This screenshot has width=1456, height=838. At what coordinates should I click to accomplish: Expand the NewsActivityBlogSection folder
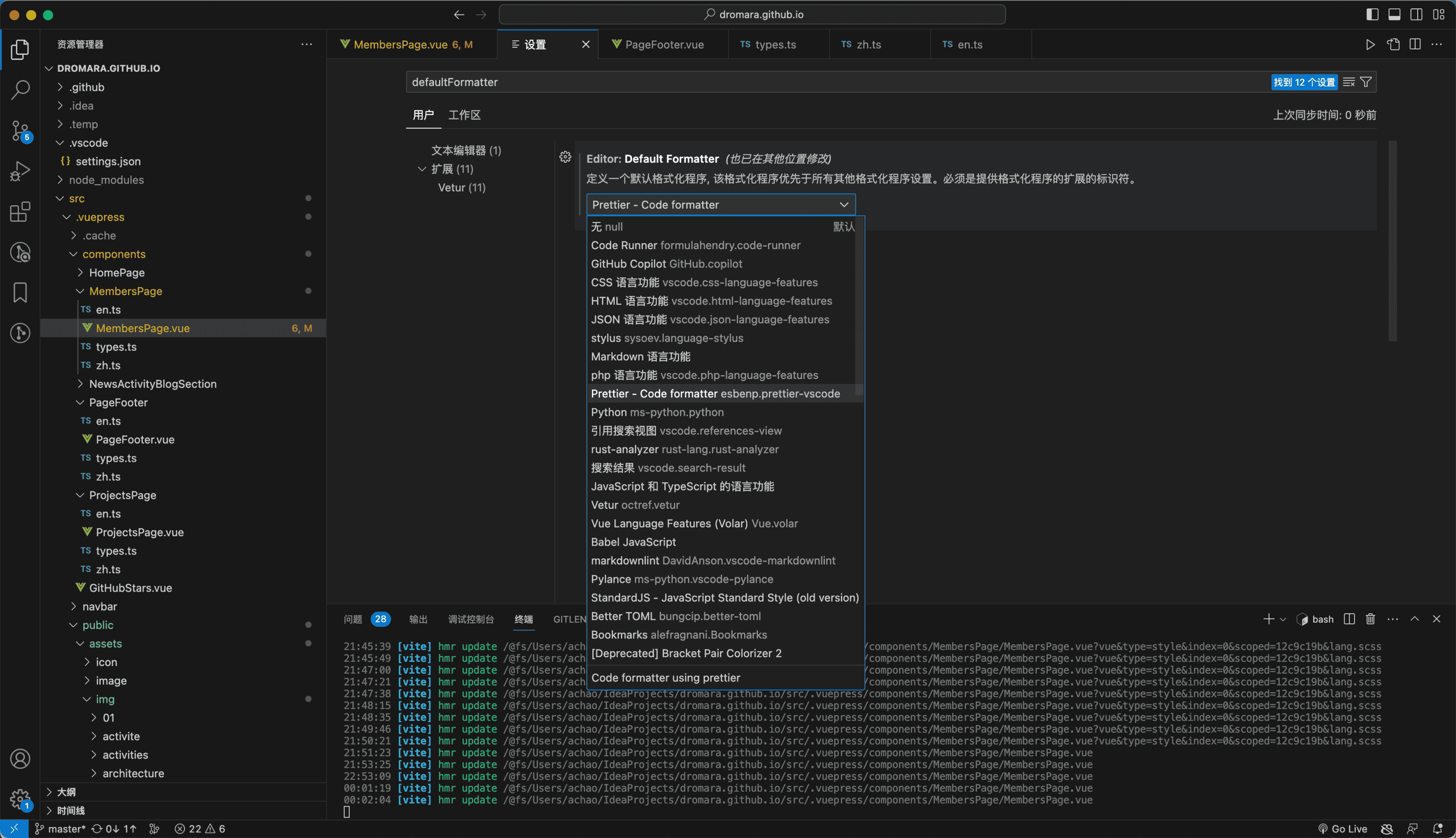tap(152, 384)
